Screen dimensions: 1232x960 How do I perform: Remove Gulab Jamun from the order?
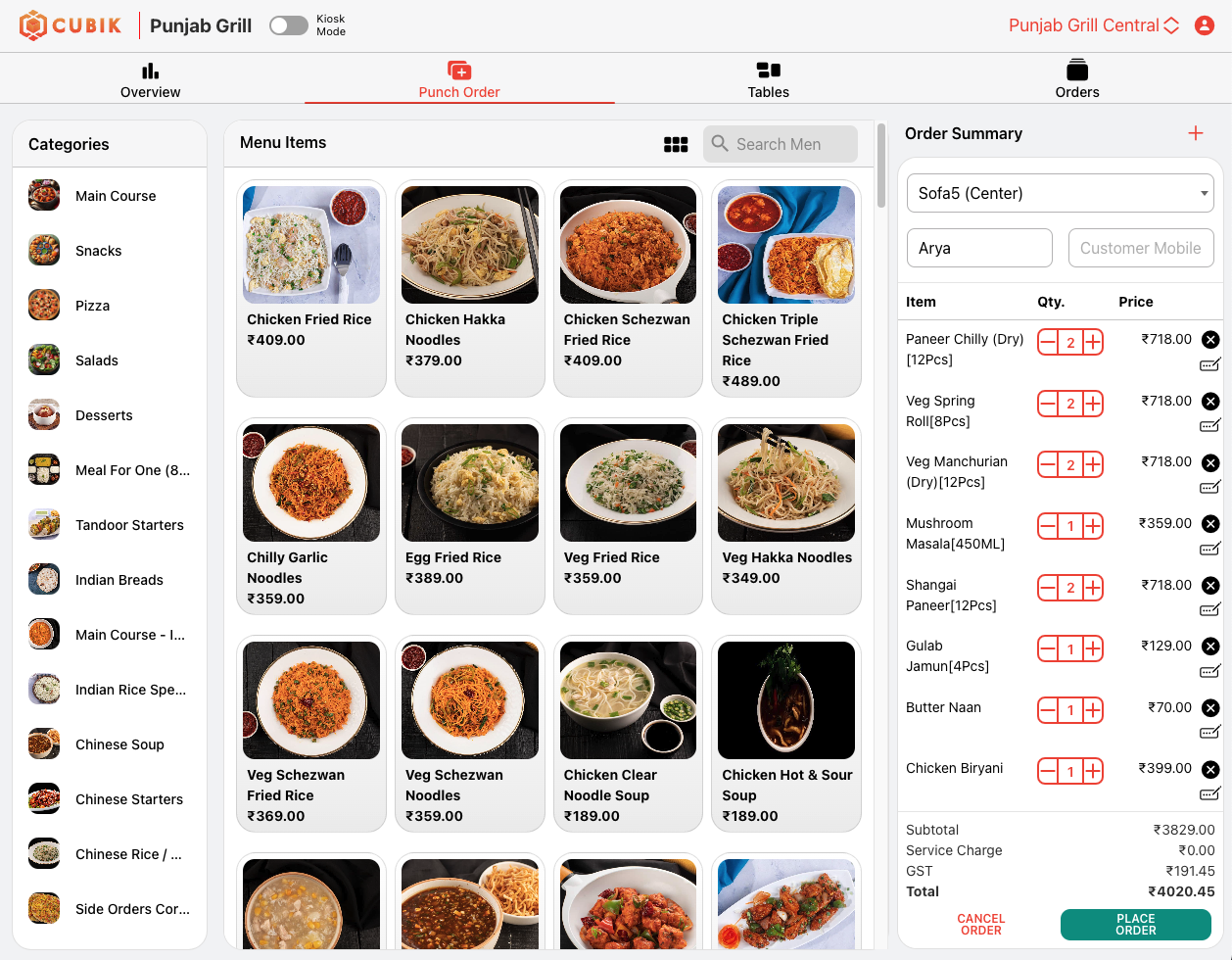1210,647
